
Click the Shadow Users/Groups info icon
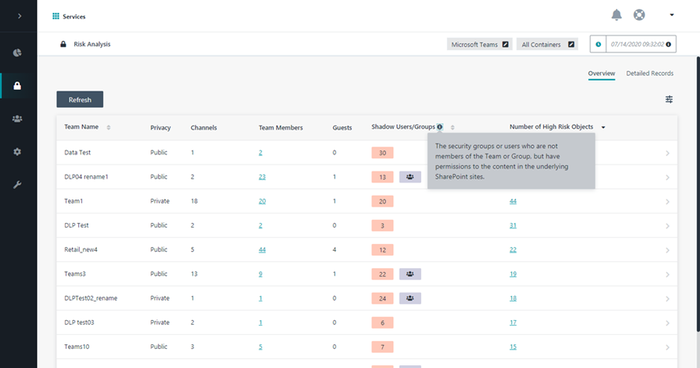(440, 127)
